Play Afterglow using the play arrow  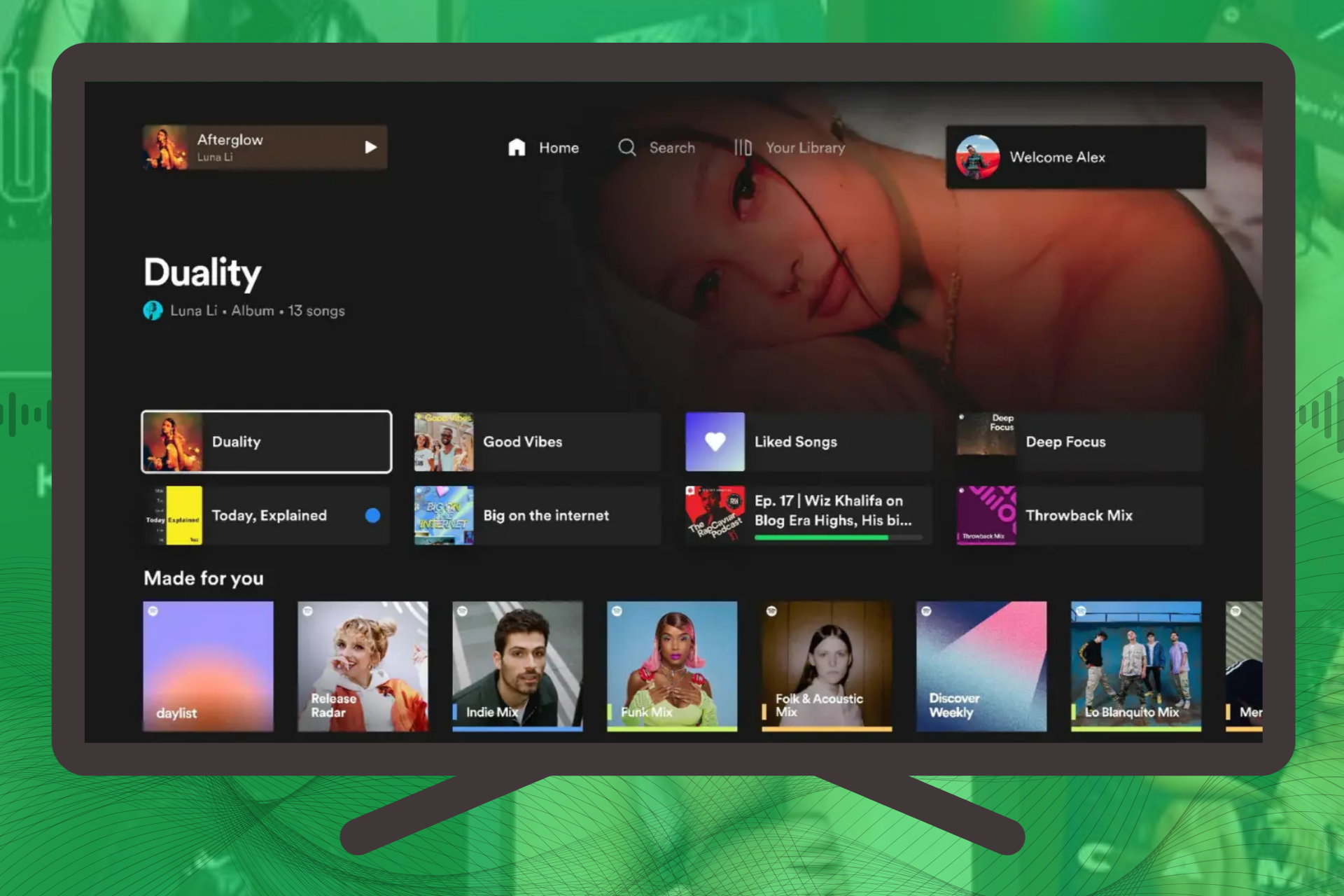coord(370,147)
